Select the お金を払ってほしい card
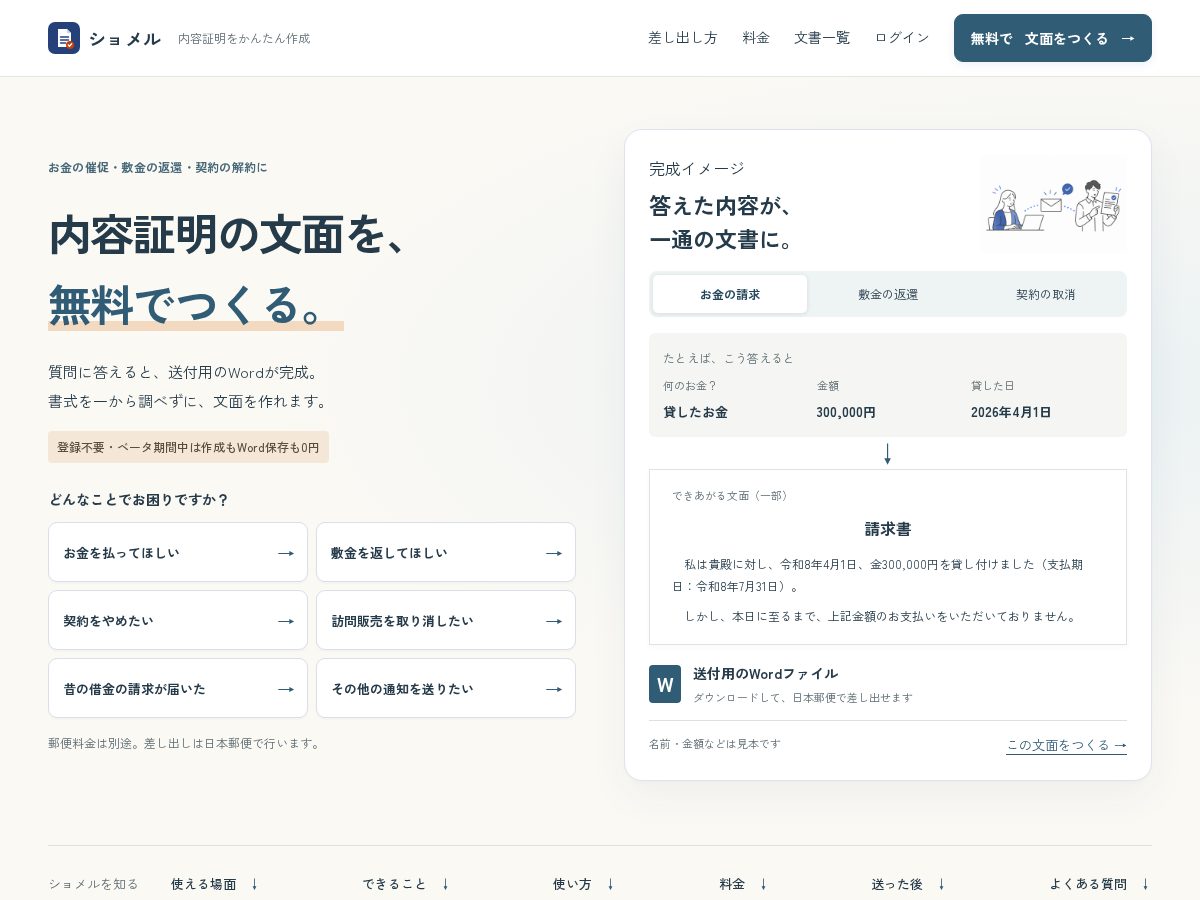The height and width of the screenshot is (900, 1200). (178, 552)
